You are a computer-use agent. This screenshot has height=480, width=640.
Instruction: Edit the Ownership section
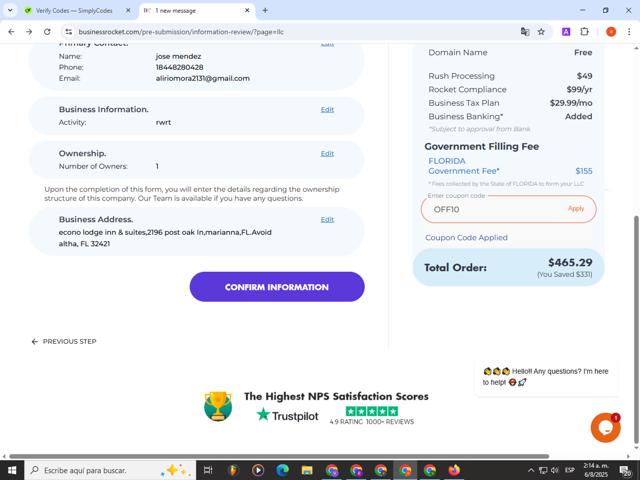click(x=327, y=153)
